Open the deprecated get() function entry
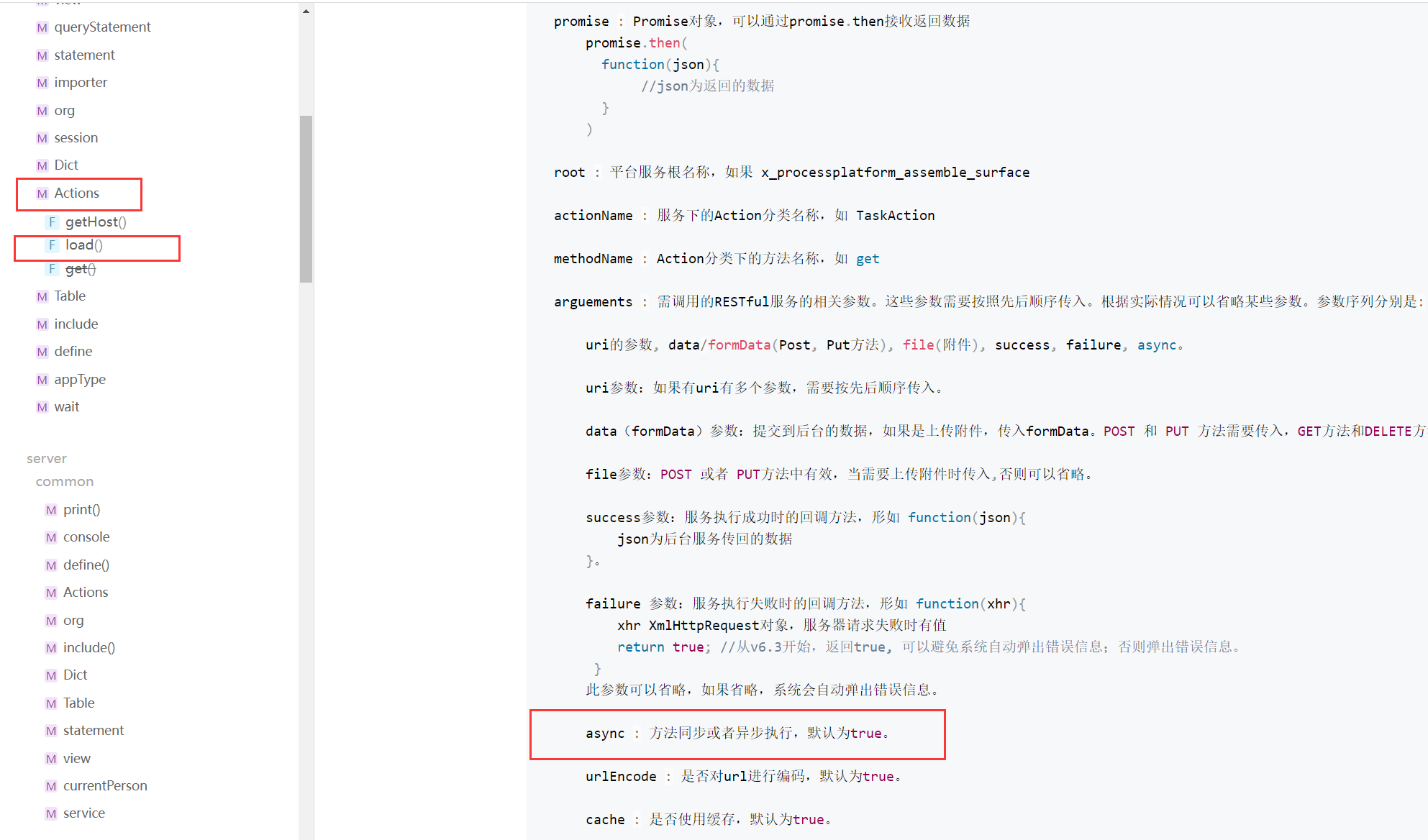 [x=80, y=269]
